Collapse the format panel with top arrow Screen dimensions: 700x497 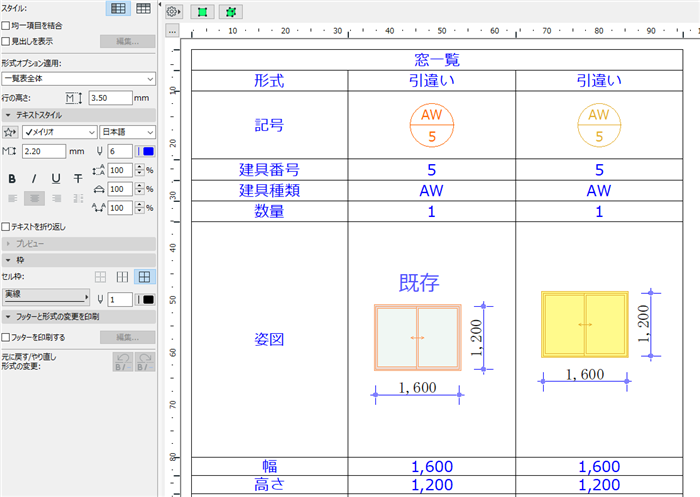point(160,4)
